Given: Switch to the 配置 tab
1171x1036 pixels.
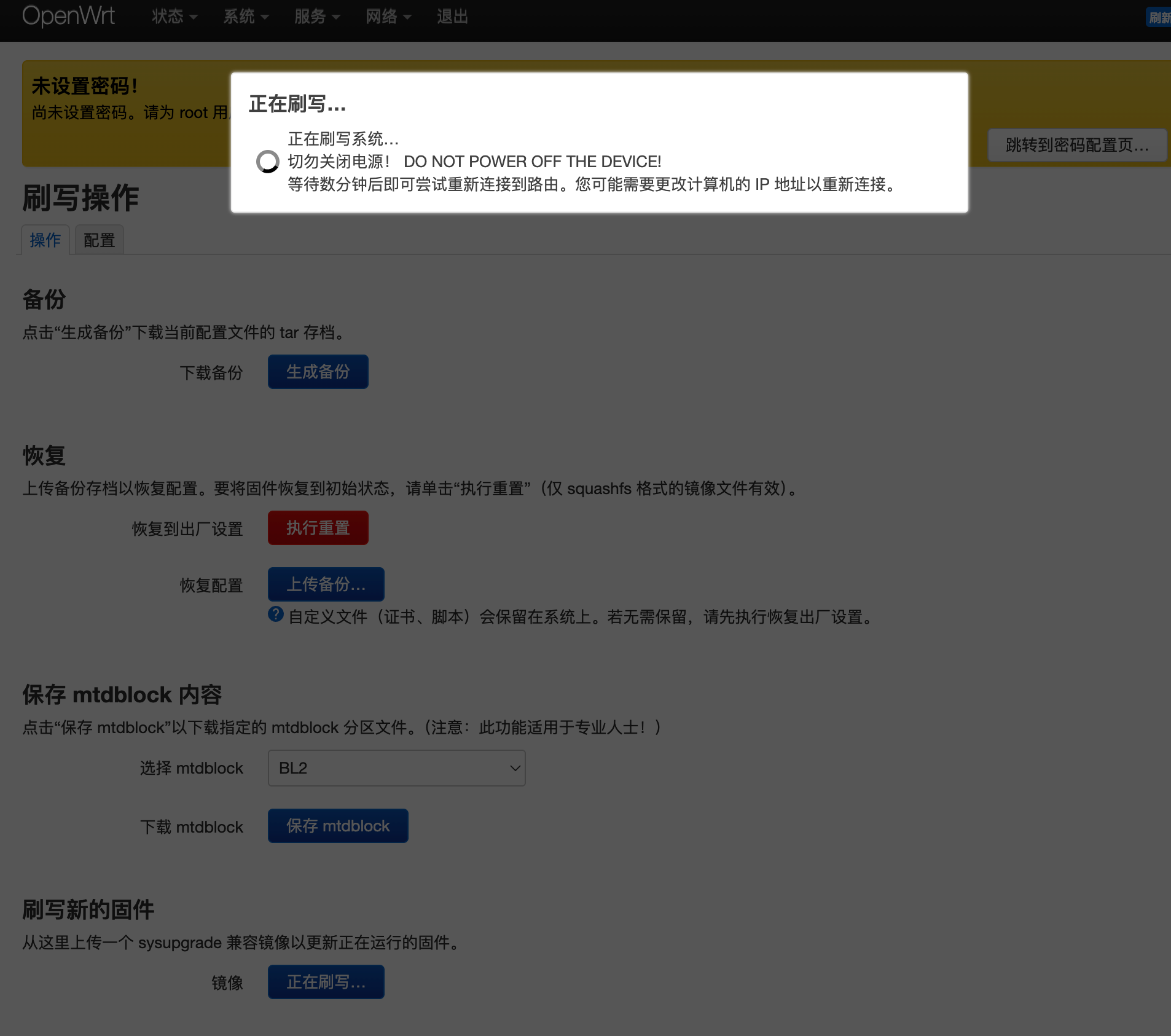Looking at the screenshot, I should (x=100, y=240).
